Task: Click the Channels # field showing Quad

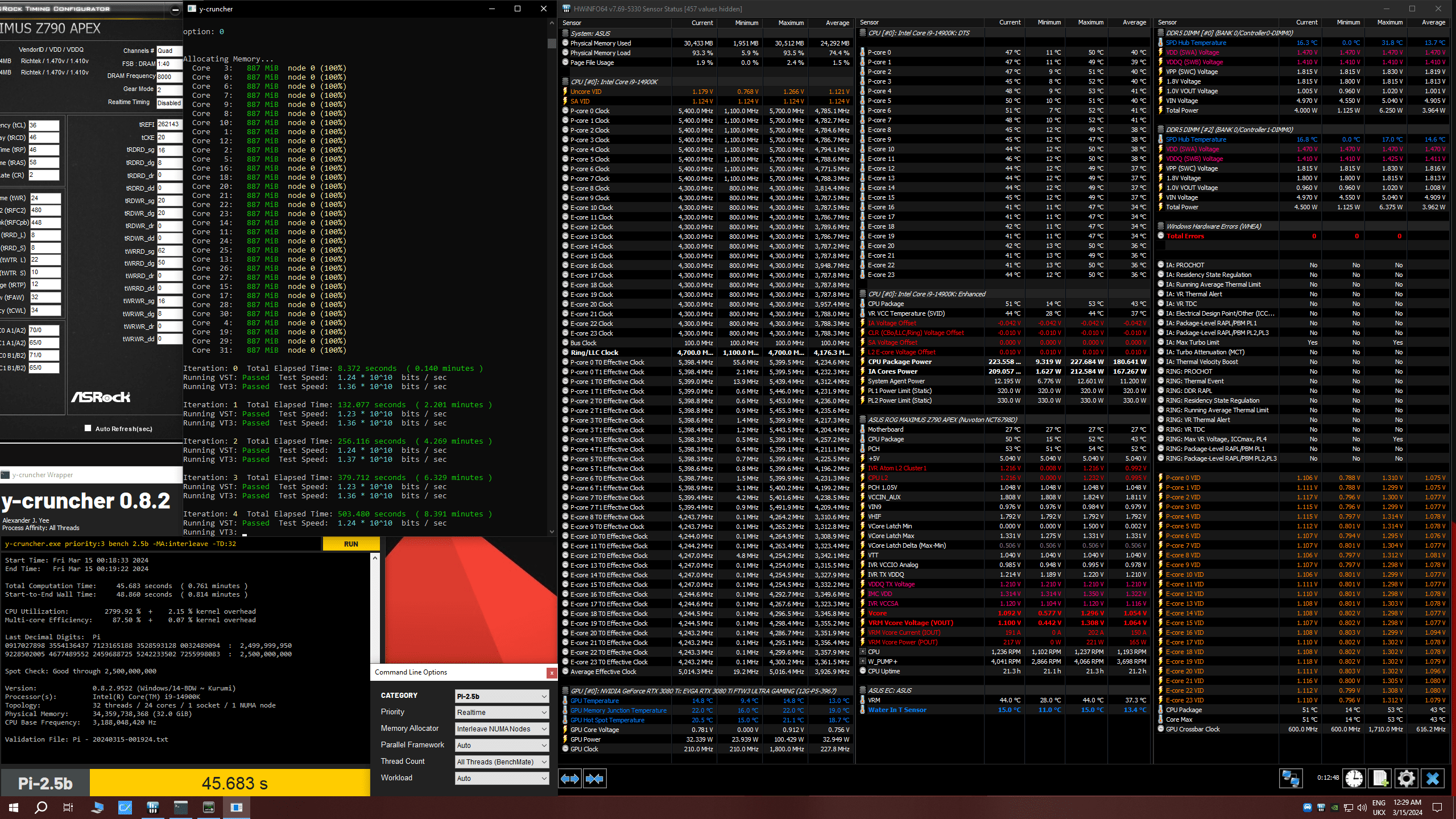Action: [x=169, y=51]
